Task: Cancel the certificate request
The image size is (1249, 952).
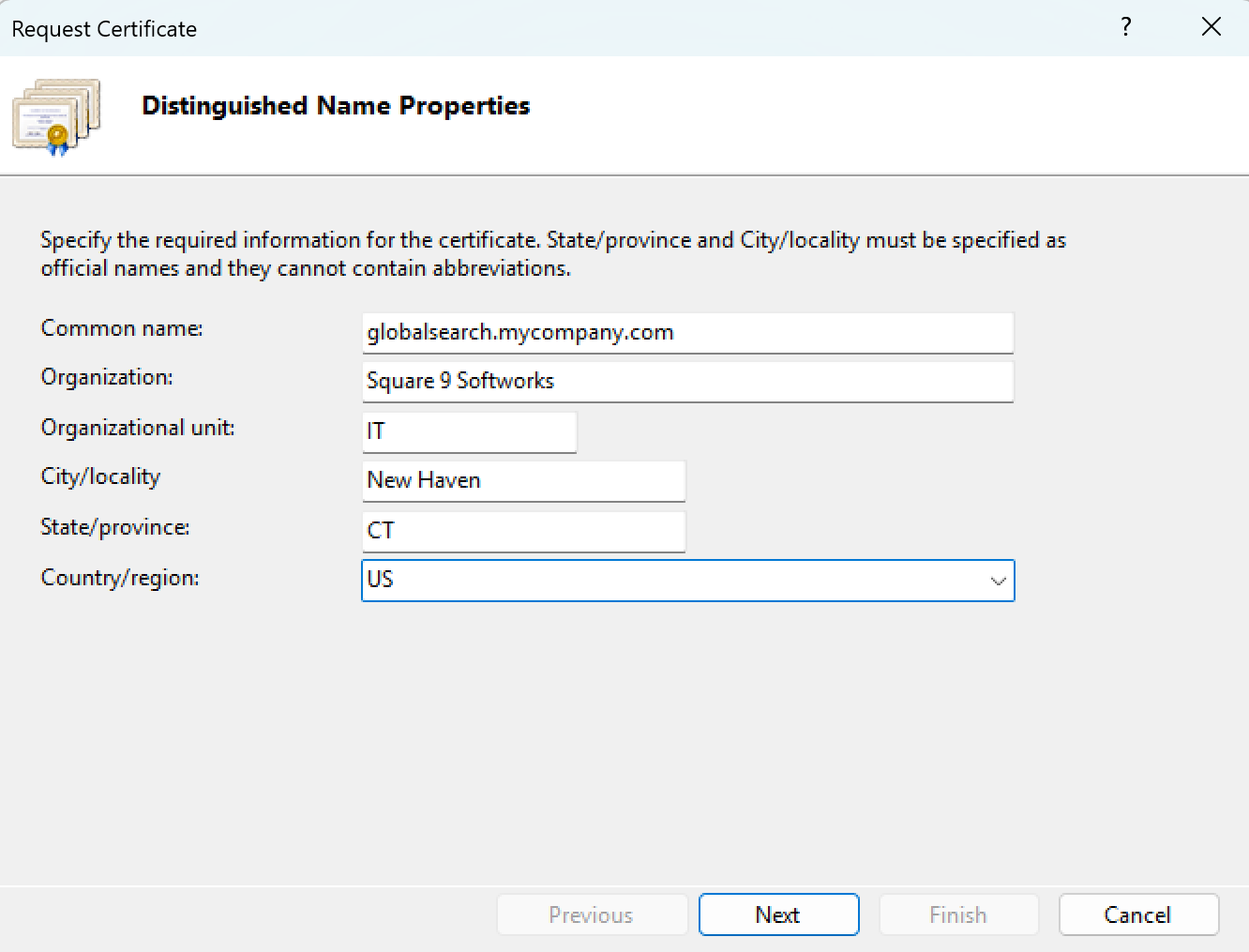Action: [1138, 914]
